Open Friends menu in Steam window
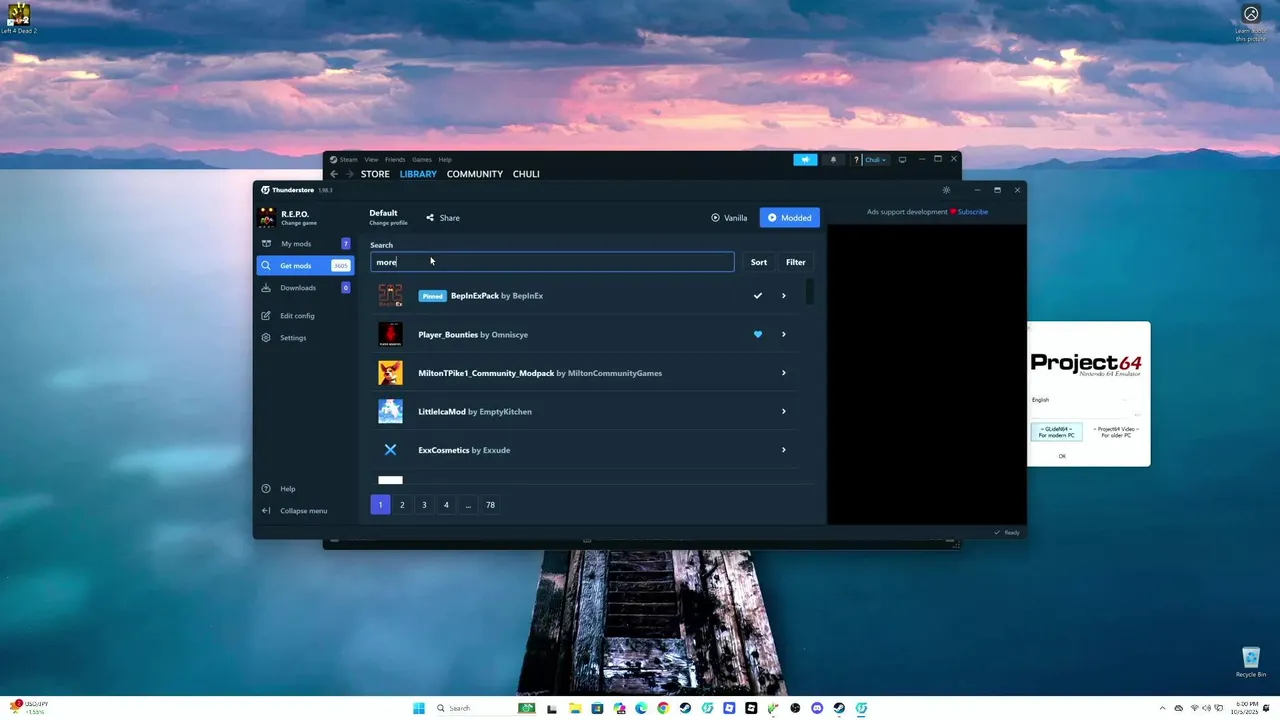 (x=395, y=160)
